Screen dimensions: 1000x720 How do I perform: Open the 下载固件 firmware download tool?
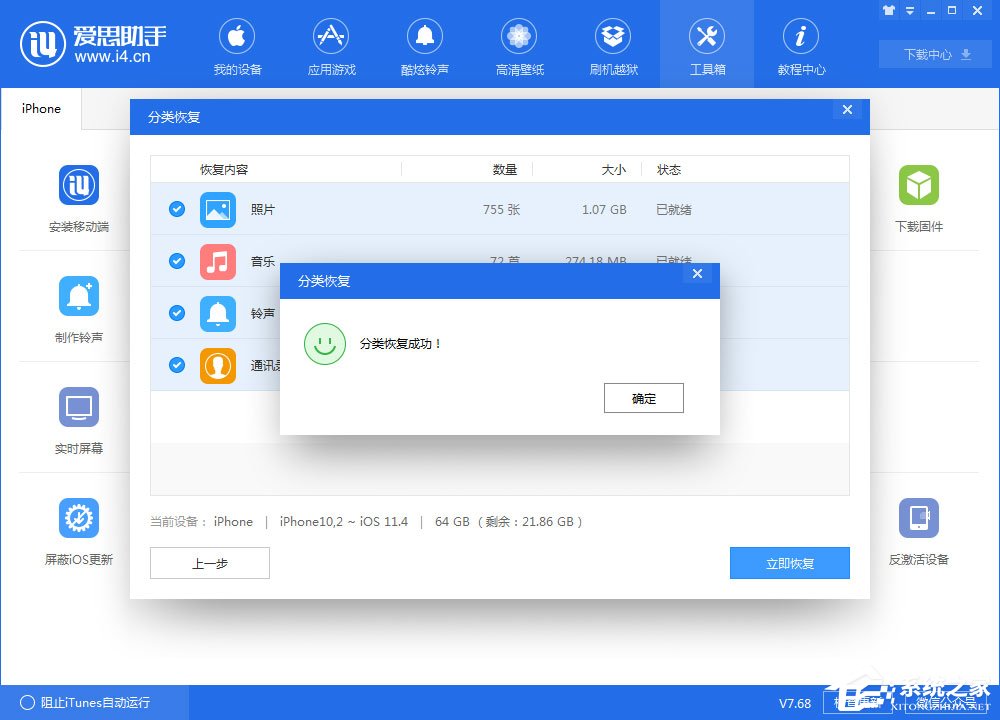pyautogui.click(x=919, y=198)
